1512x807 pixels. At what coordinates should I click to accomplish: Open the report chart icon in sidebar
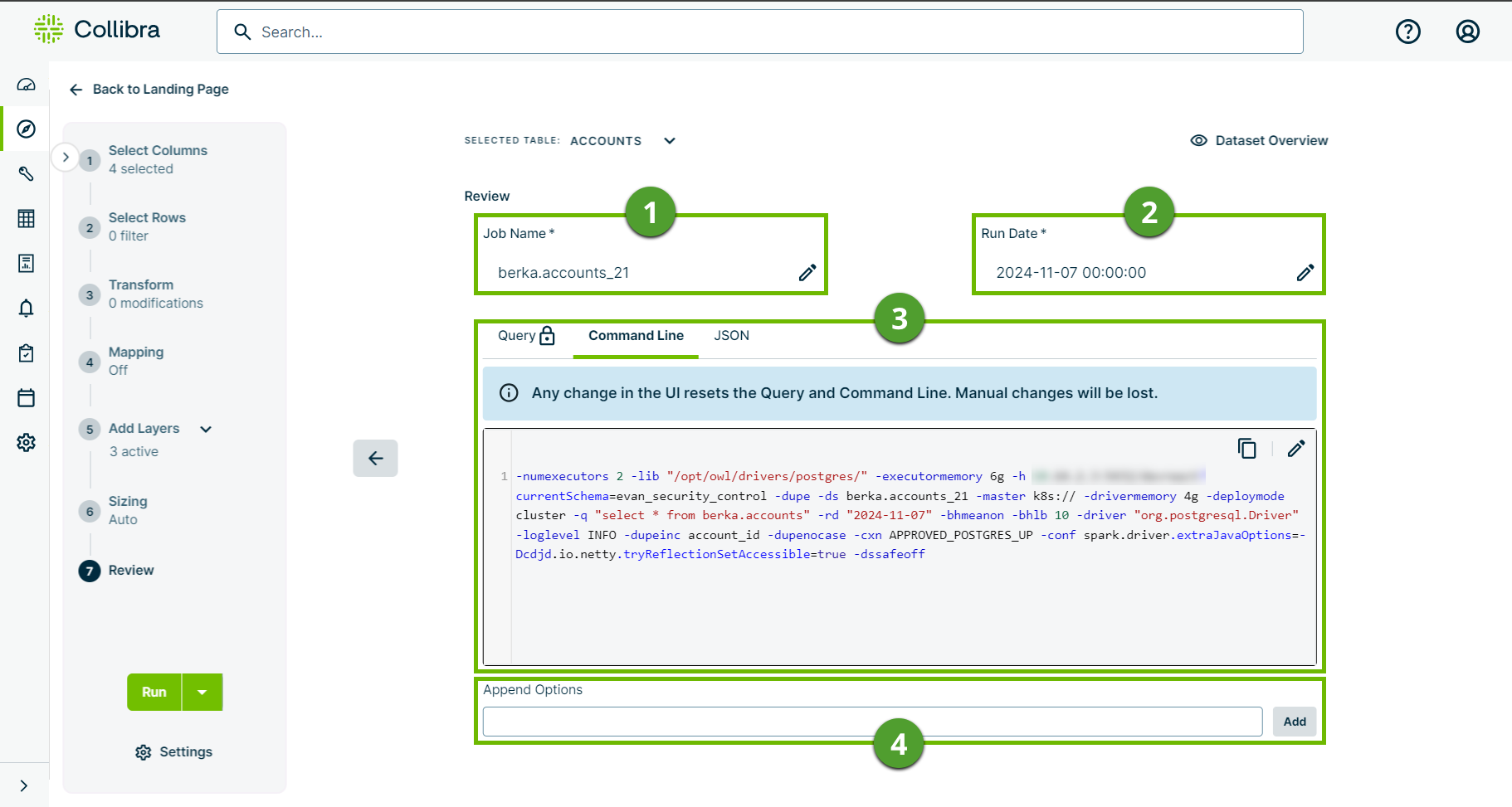pos(26,263)
